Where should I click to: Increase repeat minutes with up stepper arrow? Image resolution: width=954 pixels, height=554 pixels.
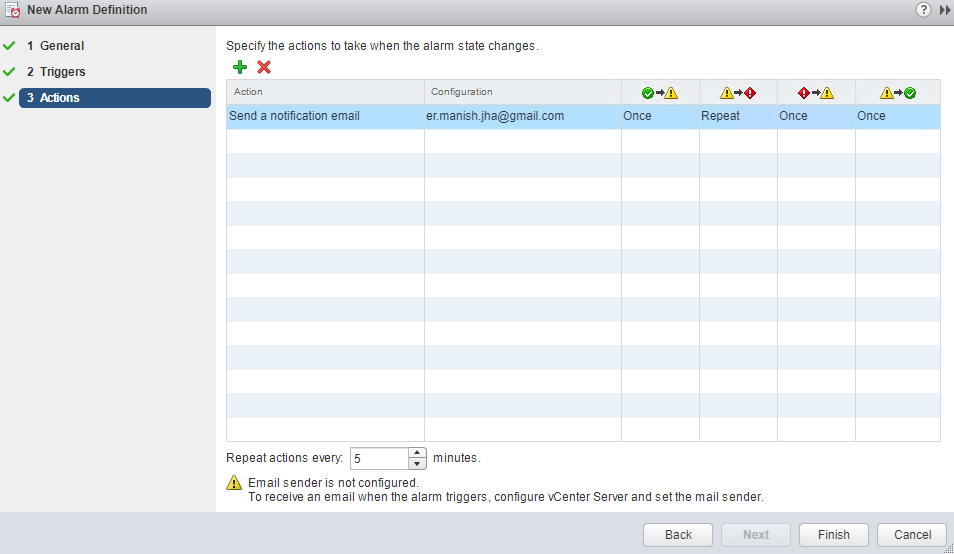(417, 453)
